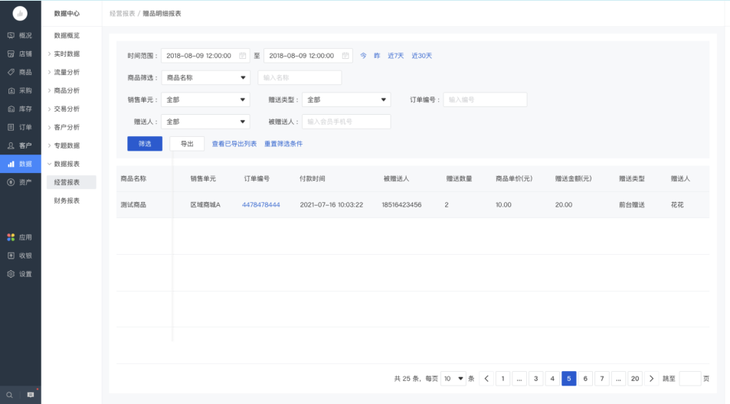Open 数据概览 menu item
Viewport: 730px width, 404px height.
(67, 35)
